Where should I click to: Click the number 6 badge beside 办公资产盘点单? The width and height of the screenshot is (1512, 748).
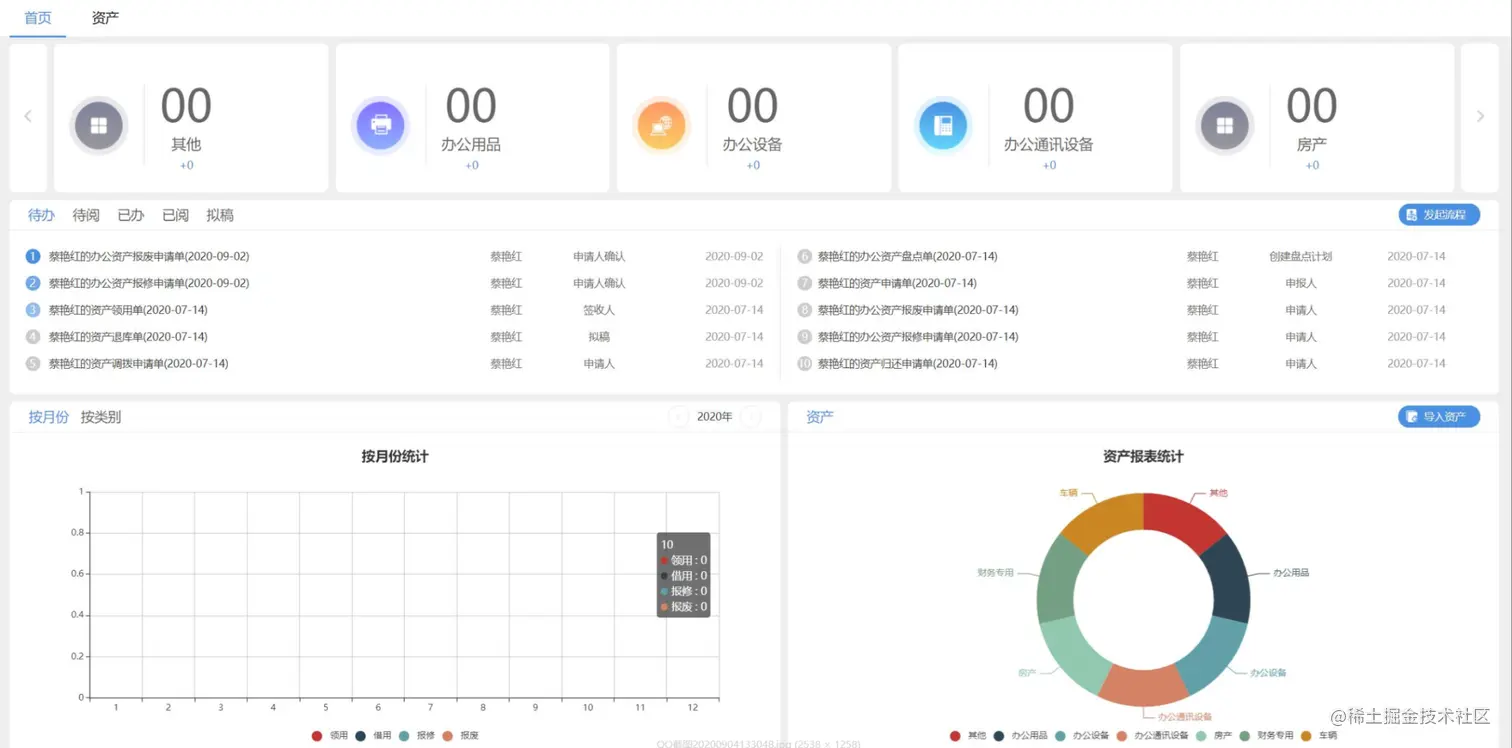point(804,257)
